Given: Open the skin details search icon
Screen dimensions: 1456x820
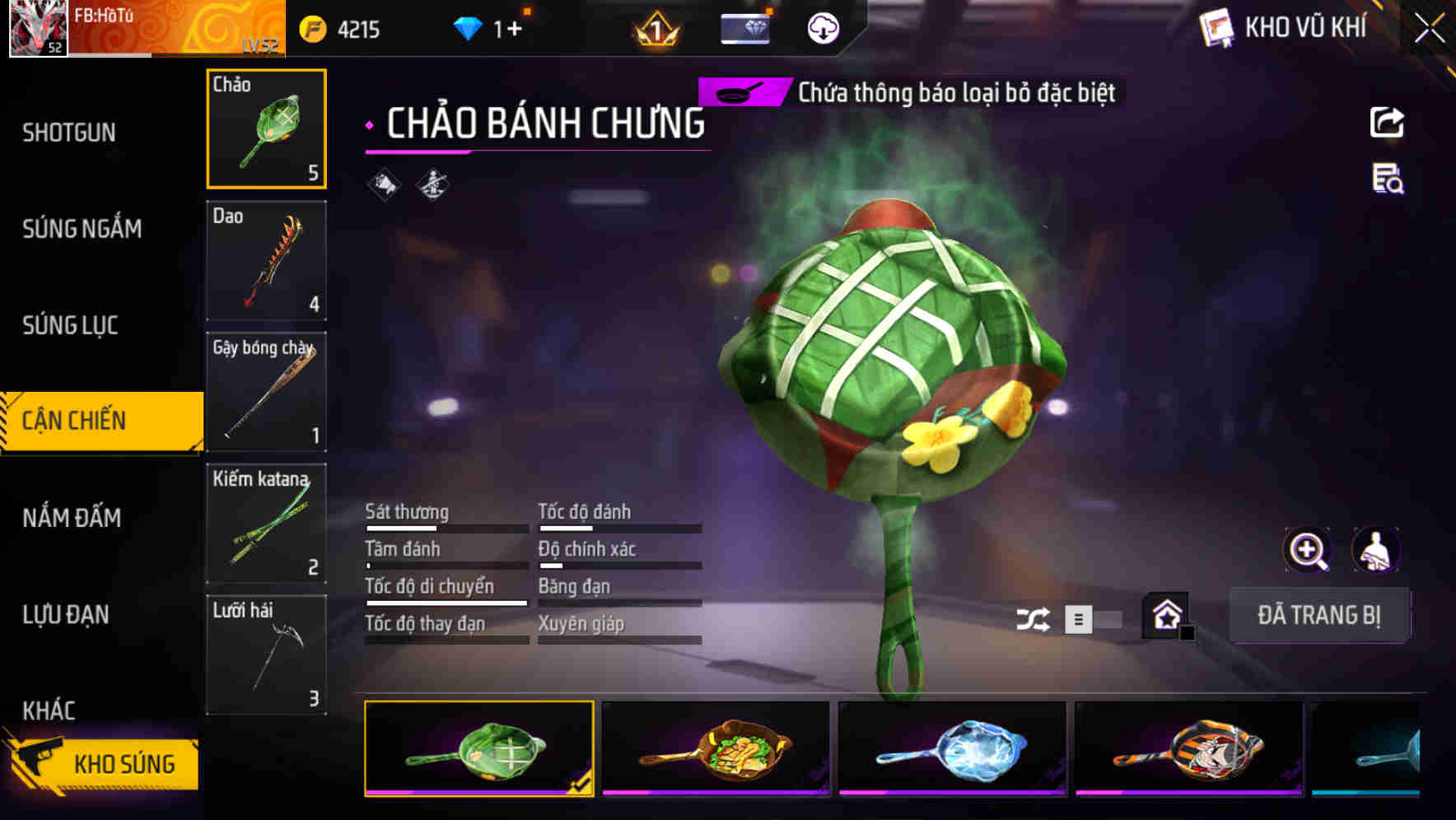Looking at the screenshot, I should pyautogui.click(x=1388, y=179).
